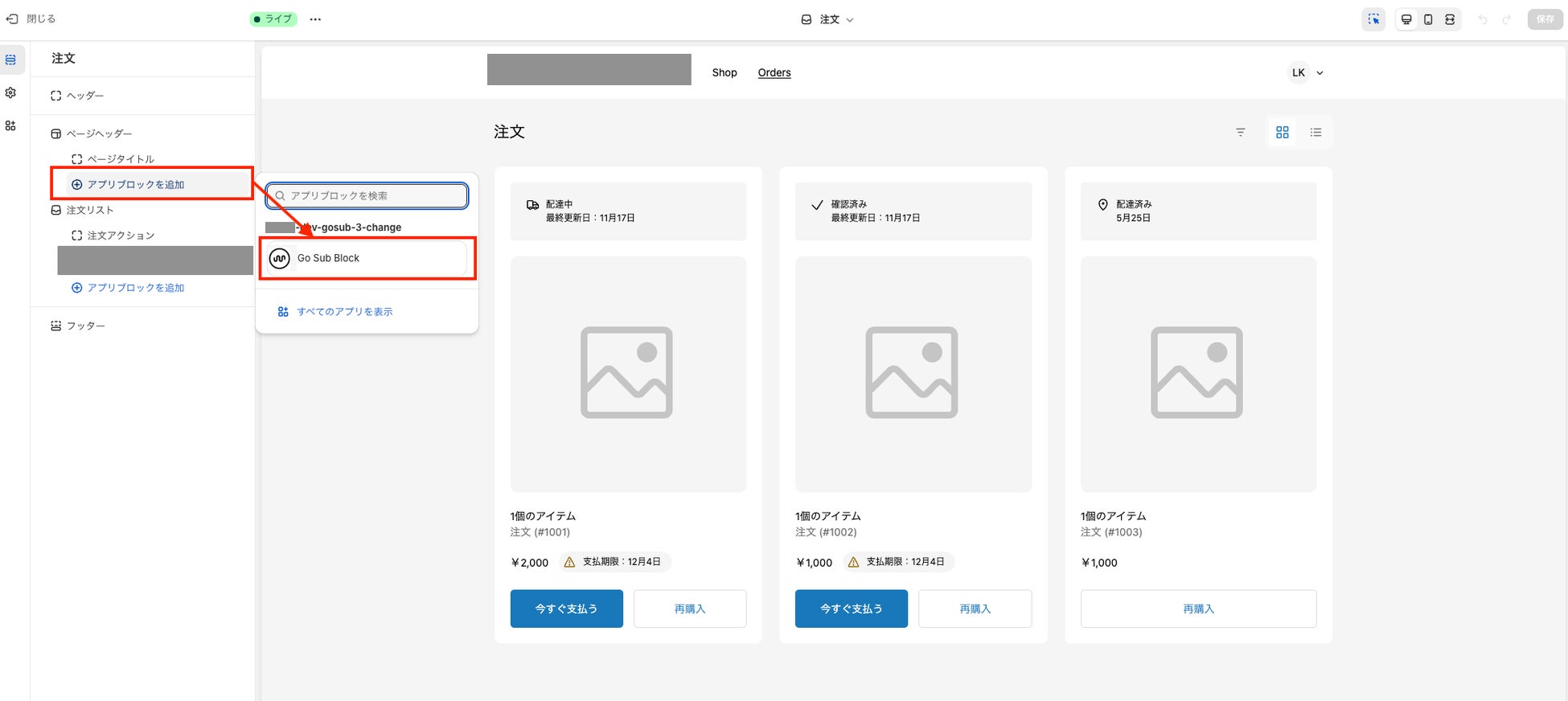
Task: Click the Orders navigation link
Action: [x=774, y=72]
